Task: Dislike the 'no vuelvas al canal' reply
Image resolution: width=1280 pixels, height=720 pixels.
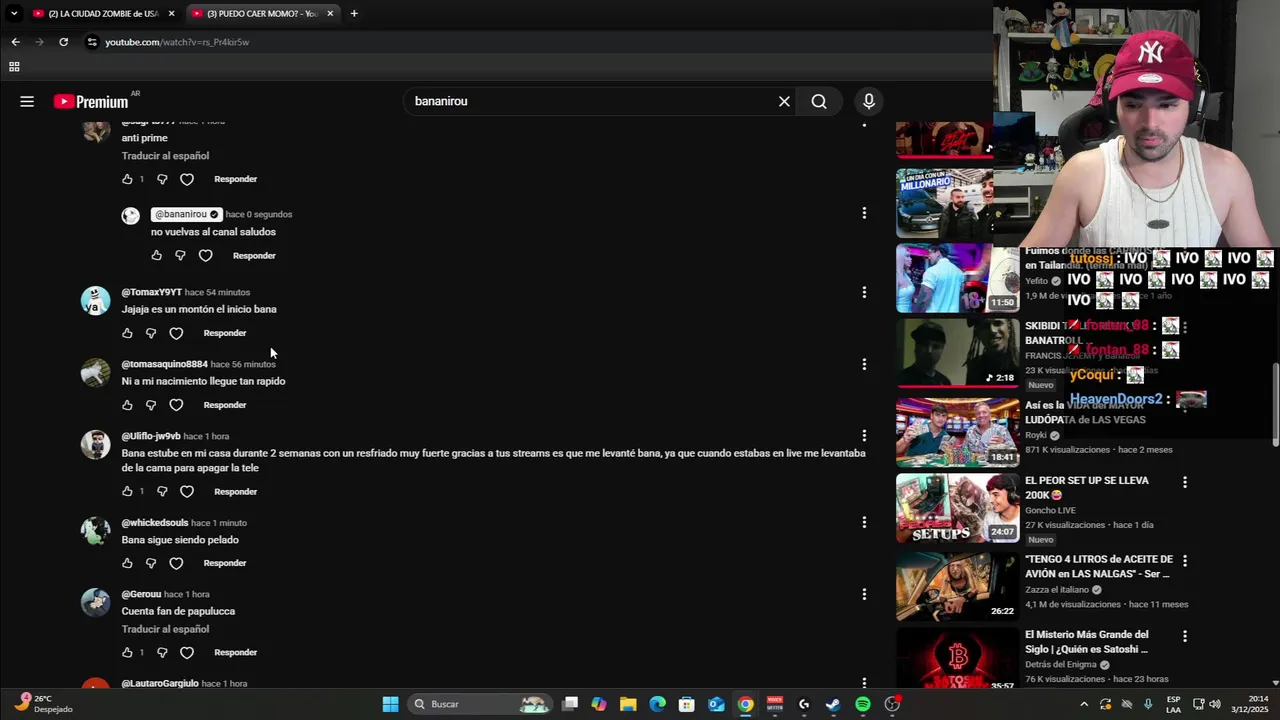Action: [180, 256]
